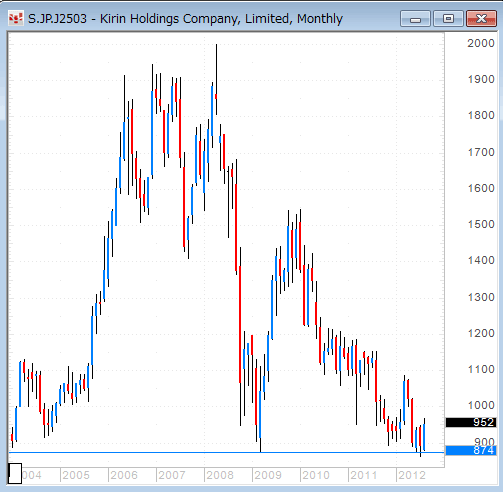
Task: Maximize the Kirin Holdings chart window
Action: pyautogui.click(x=448, y=19)
